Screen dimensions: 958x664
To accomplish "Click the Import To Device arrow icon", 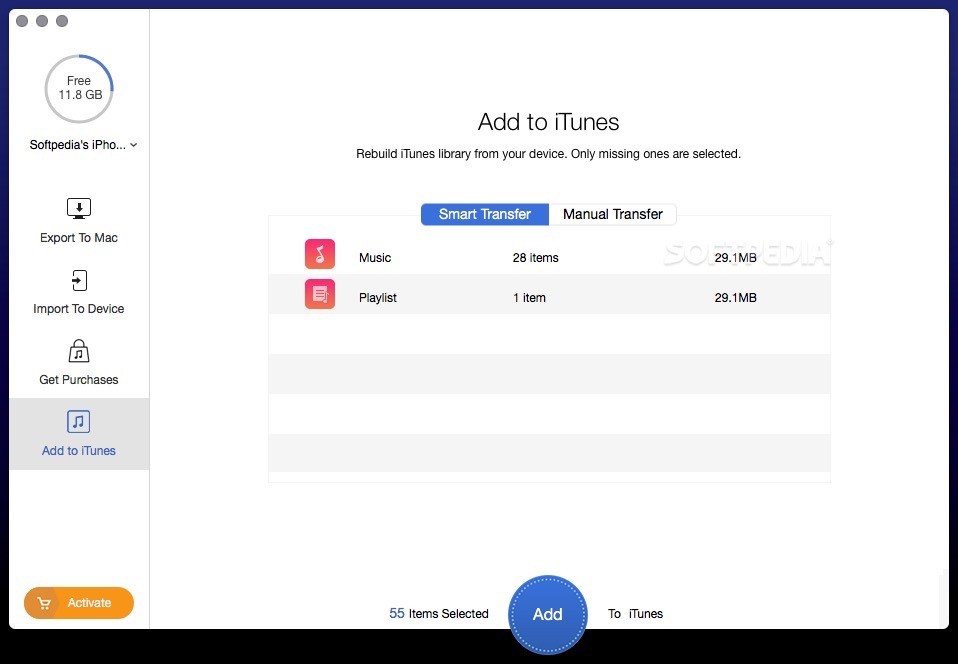I will [x=78, y=280].
